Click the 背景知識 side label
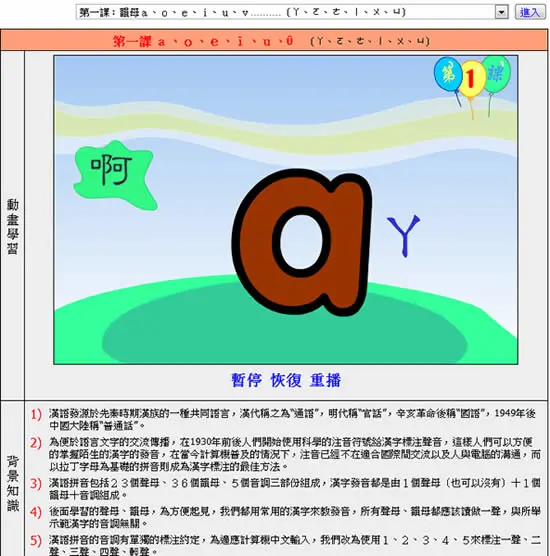This screenshot has height=556, width=550. (x=12, y=484)
